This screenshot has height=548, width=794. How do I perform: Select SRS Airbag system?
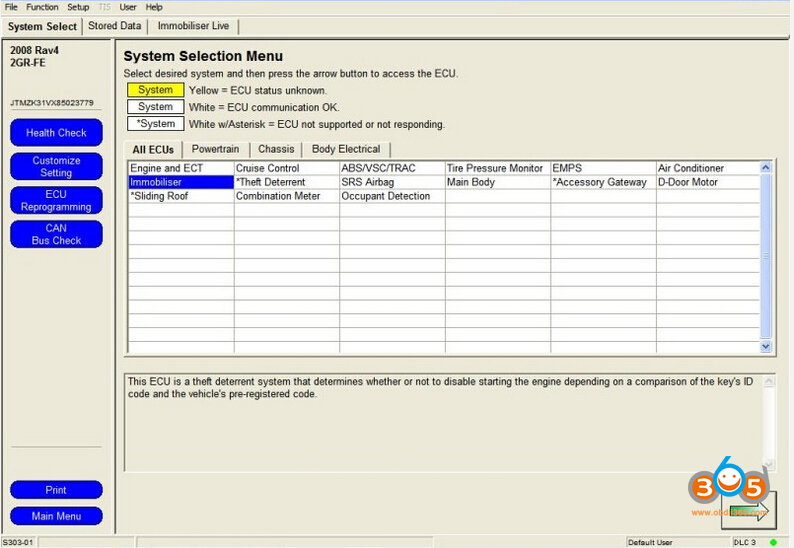point(392,182)
